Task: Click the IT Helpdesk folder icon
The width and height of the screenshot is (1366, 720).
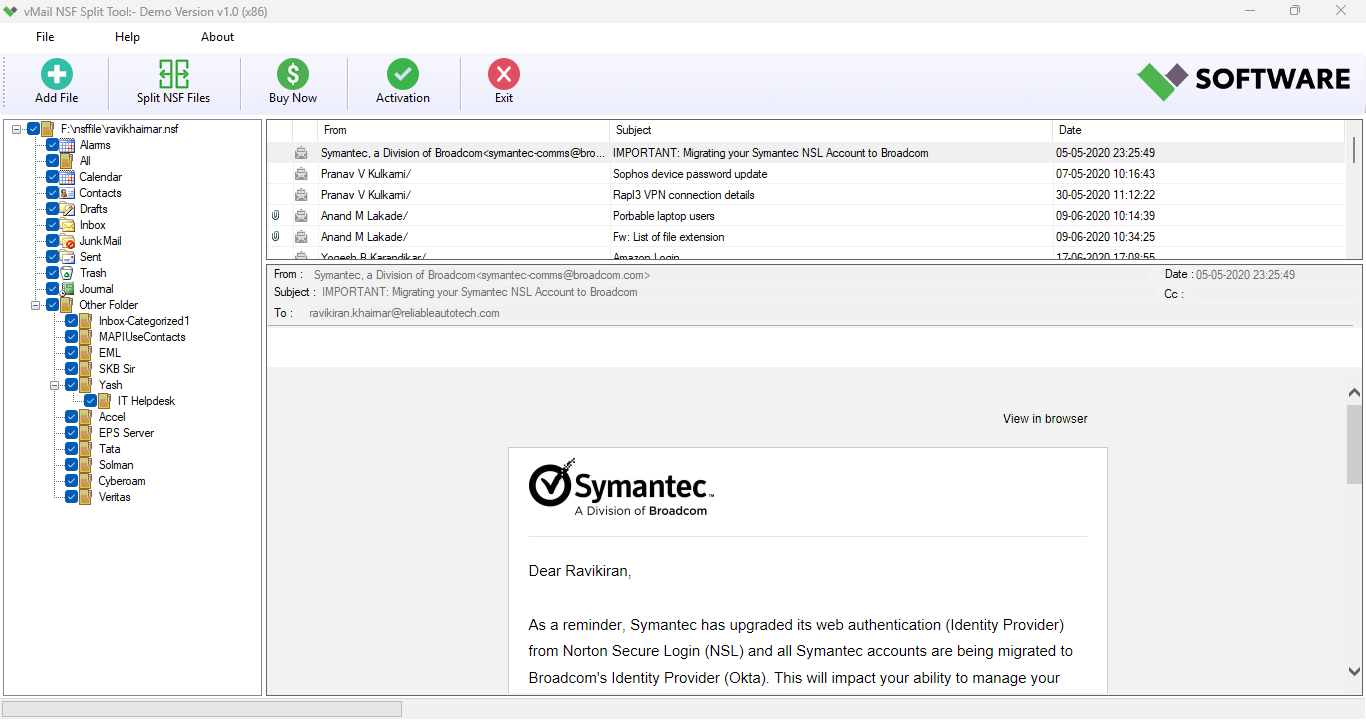Action: [106, 401]
